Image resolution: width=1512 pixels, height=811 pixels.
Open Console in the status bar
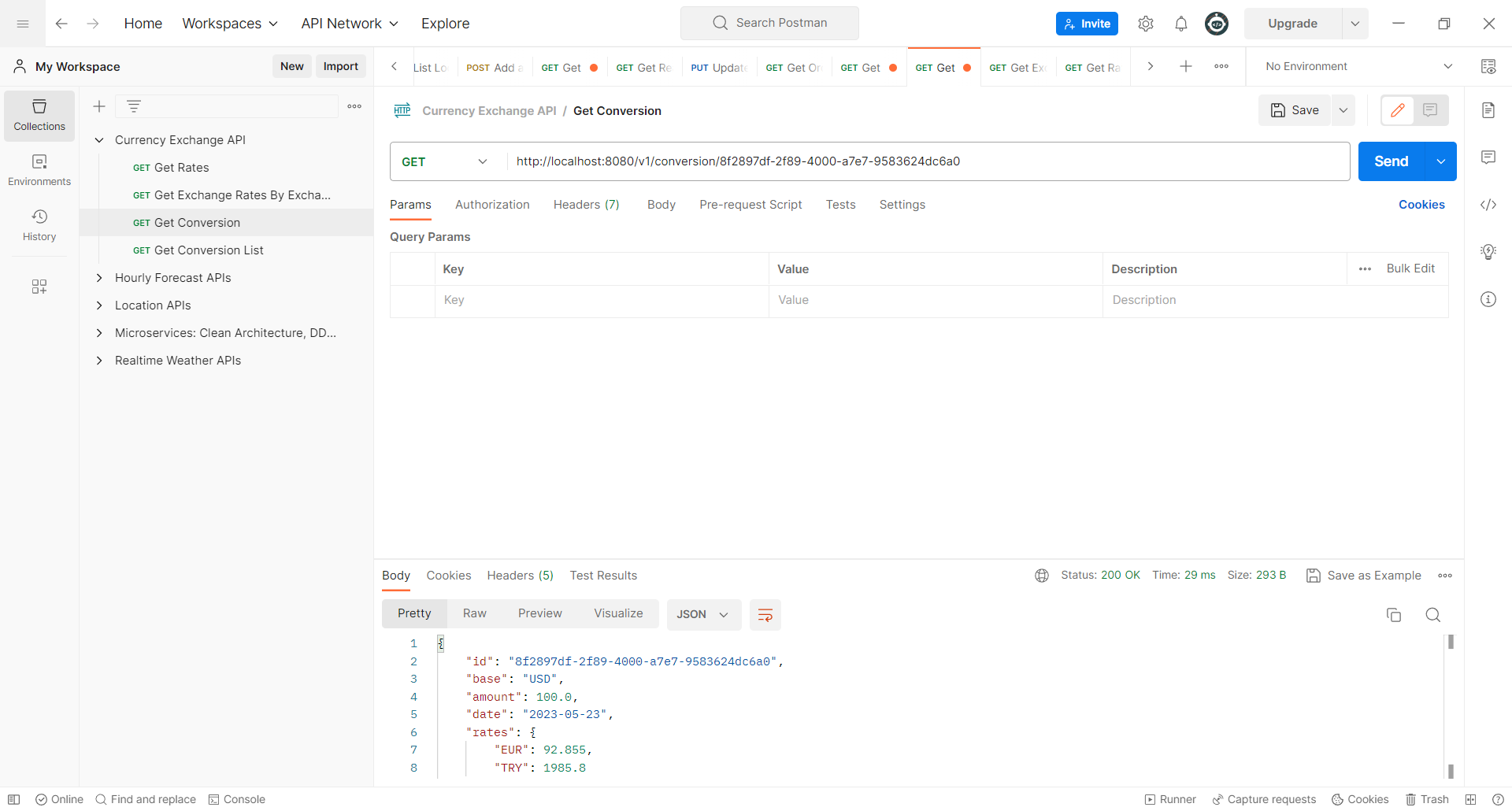[236, 799]
